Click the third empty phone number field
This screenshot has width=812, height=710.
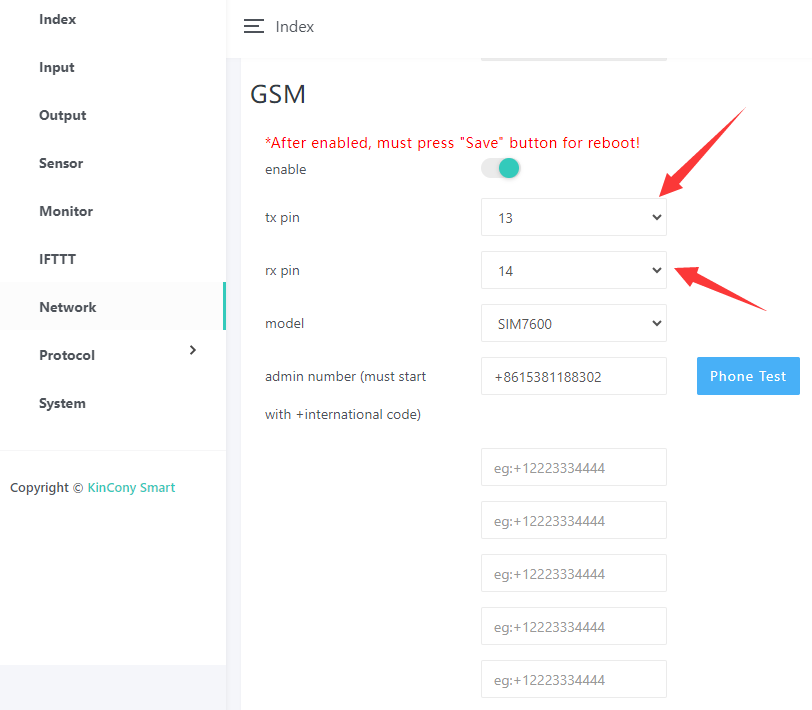pos(573,573)
